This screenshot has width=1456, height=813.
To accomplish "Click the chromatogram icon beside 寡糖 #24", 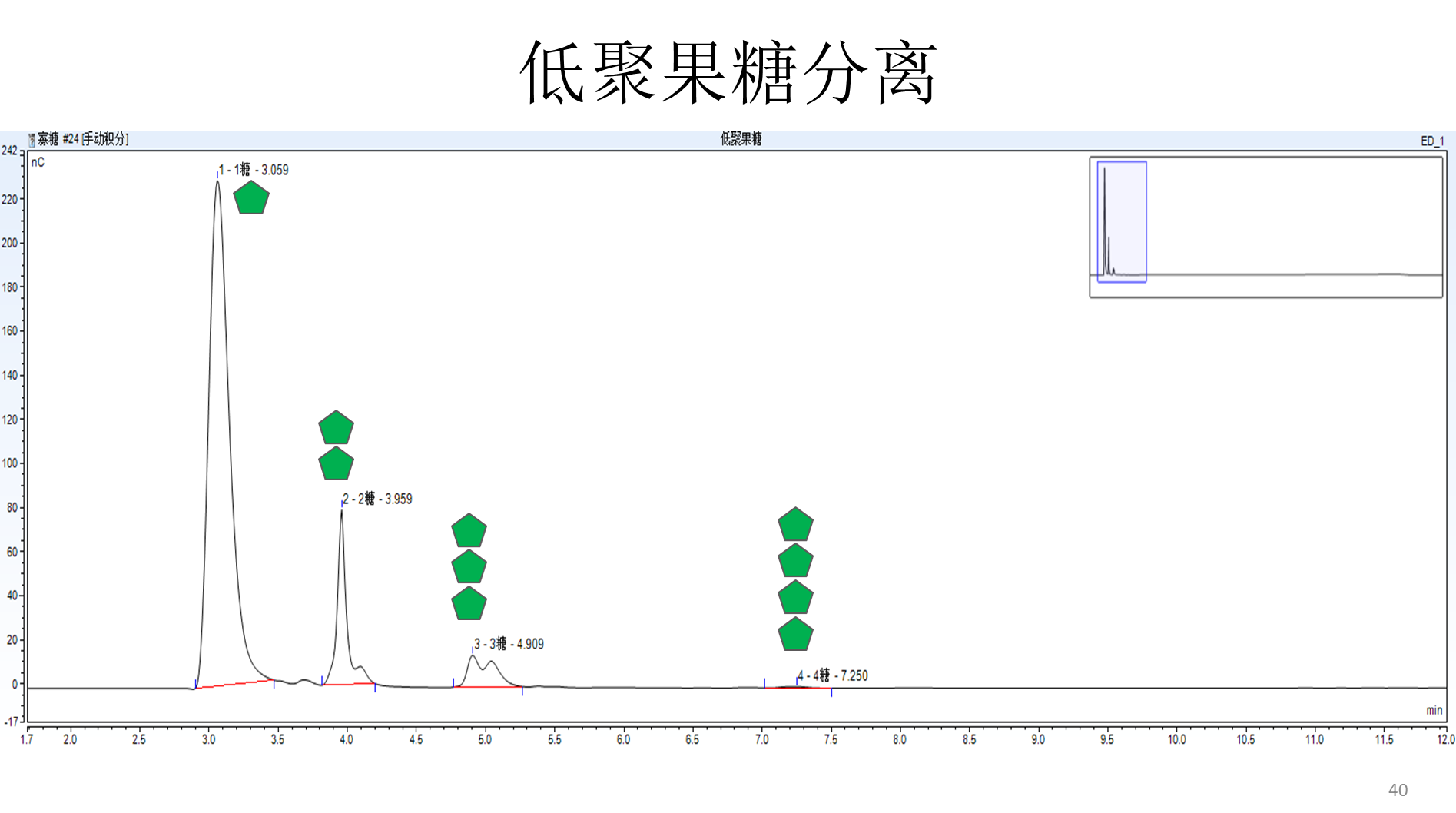I will 32,140.
